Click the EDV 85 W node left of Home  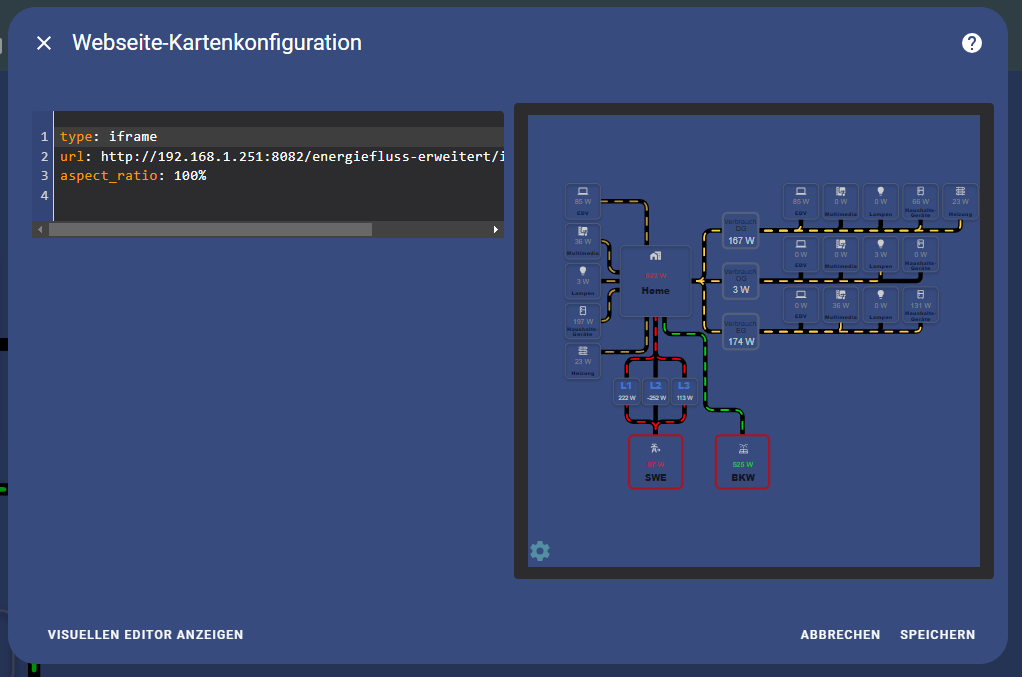[x=583, y=201]
